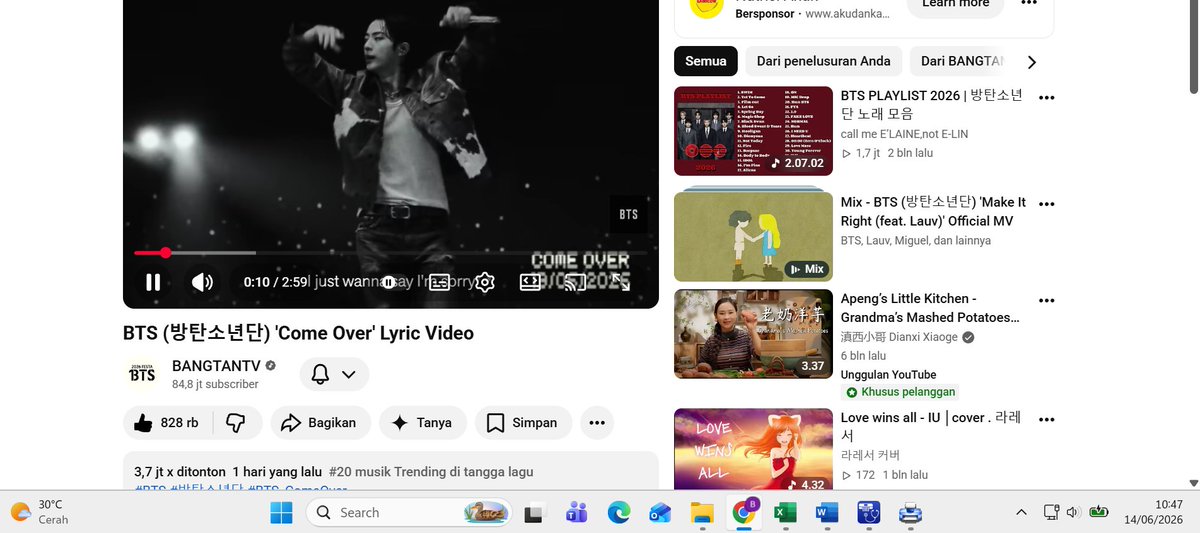Open Apeng's Little Kitchen video title
The image size is (1200, 533).
click(930, 308)
